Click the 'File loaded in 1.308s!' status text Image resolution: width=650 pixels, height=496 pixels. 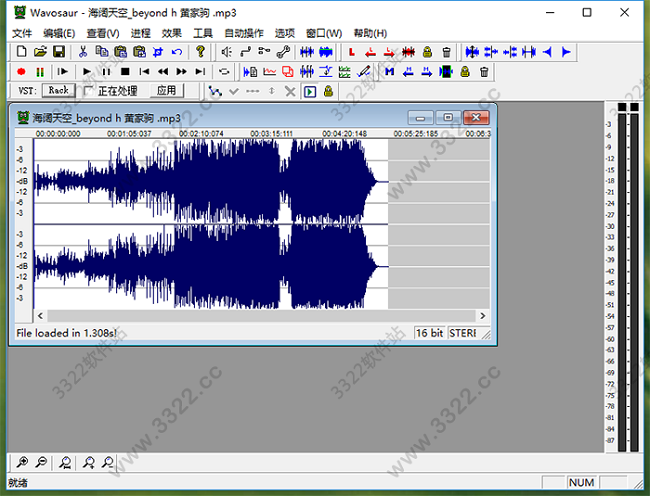point(66,333)
